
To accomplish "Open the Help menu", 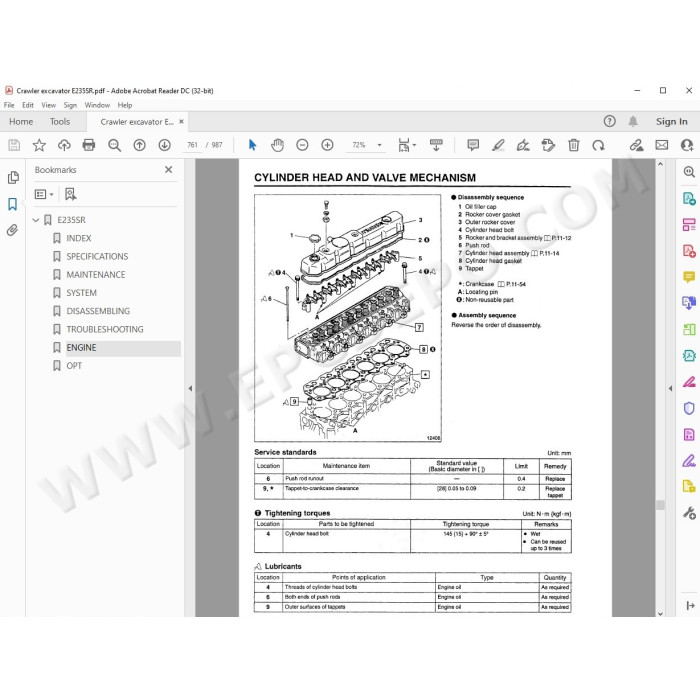I will [x=125, y=105].
